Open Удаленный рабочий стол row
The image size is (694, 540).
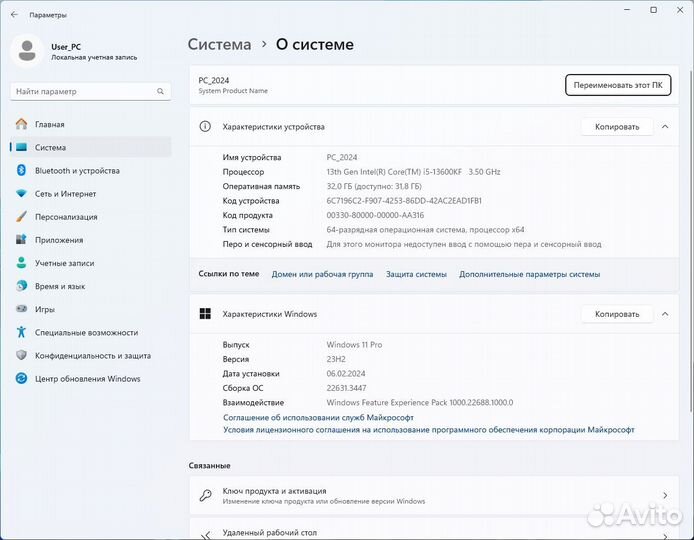click(x=434, y=529)
